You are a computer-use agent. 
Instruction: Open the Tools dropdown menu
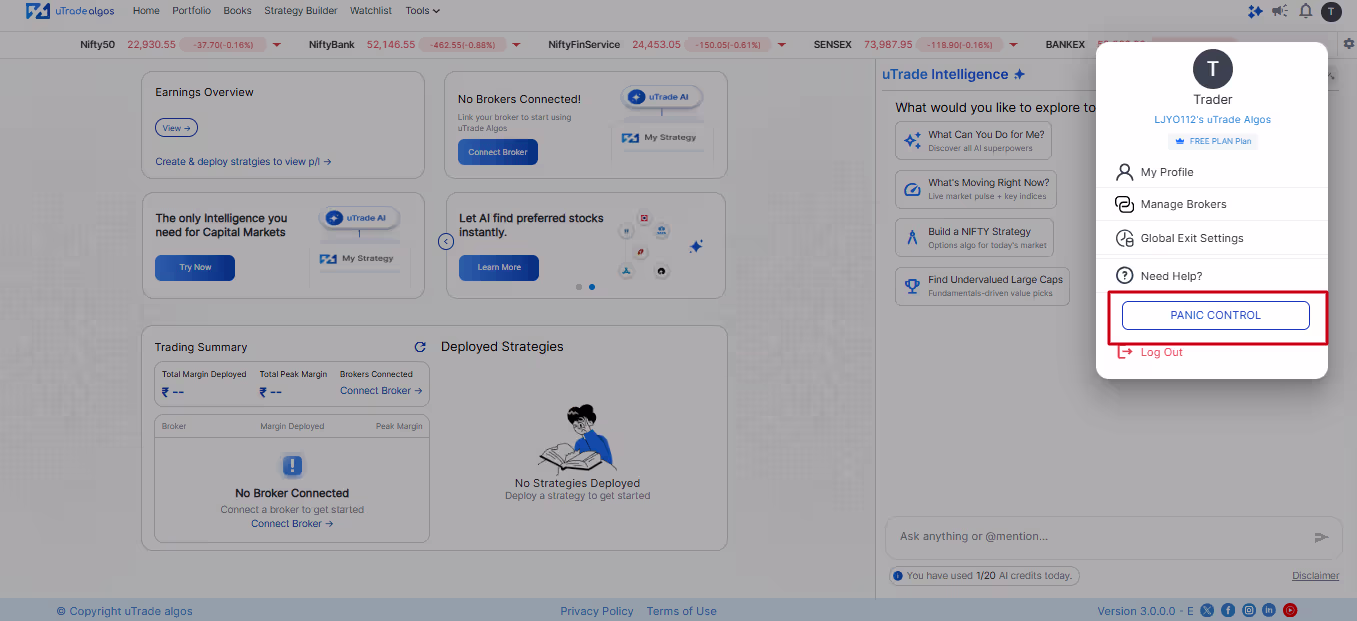tap(423, 11)
